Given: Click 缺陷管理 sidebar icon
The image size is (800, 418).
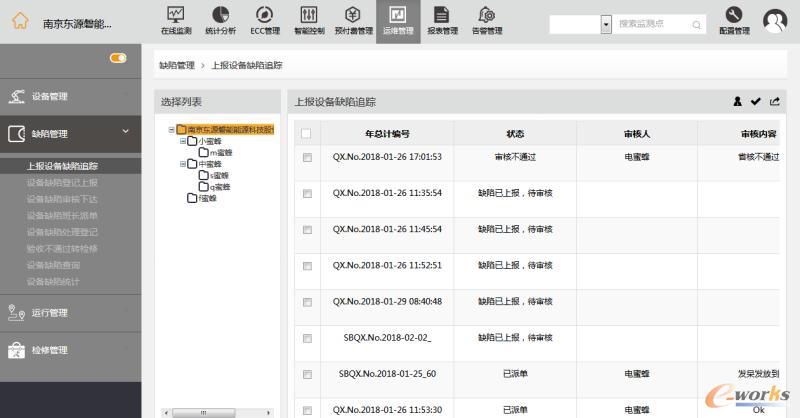Looking at the screenshot, I should (16, 134).
